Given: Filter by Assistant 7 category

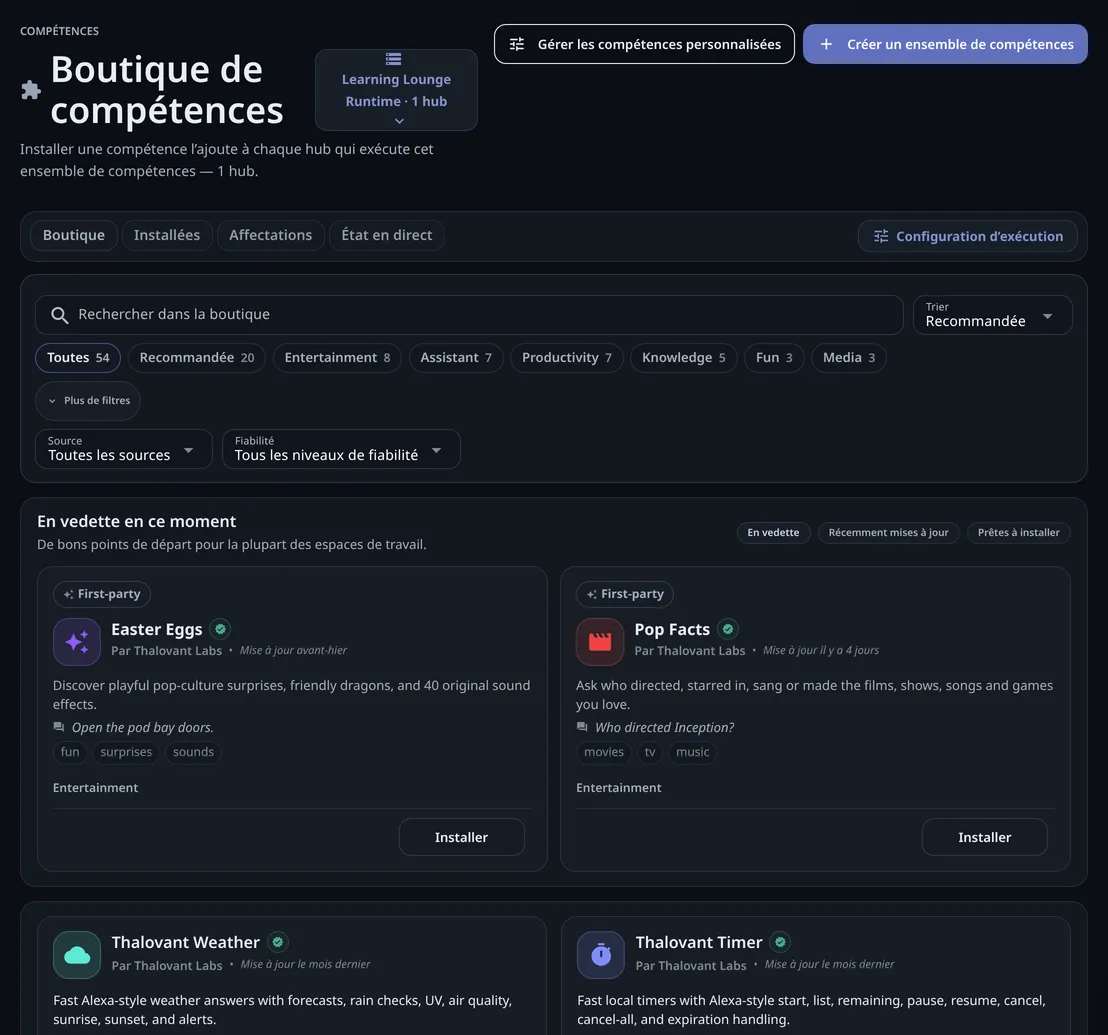Looking at the screenshot, I should 456,357.
